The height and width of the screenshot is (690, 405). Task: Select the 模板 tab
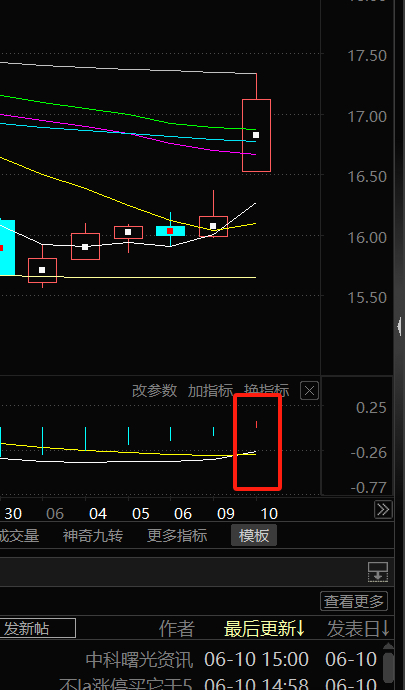[x=254, y=535]
